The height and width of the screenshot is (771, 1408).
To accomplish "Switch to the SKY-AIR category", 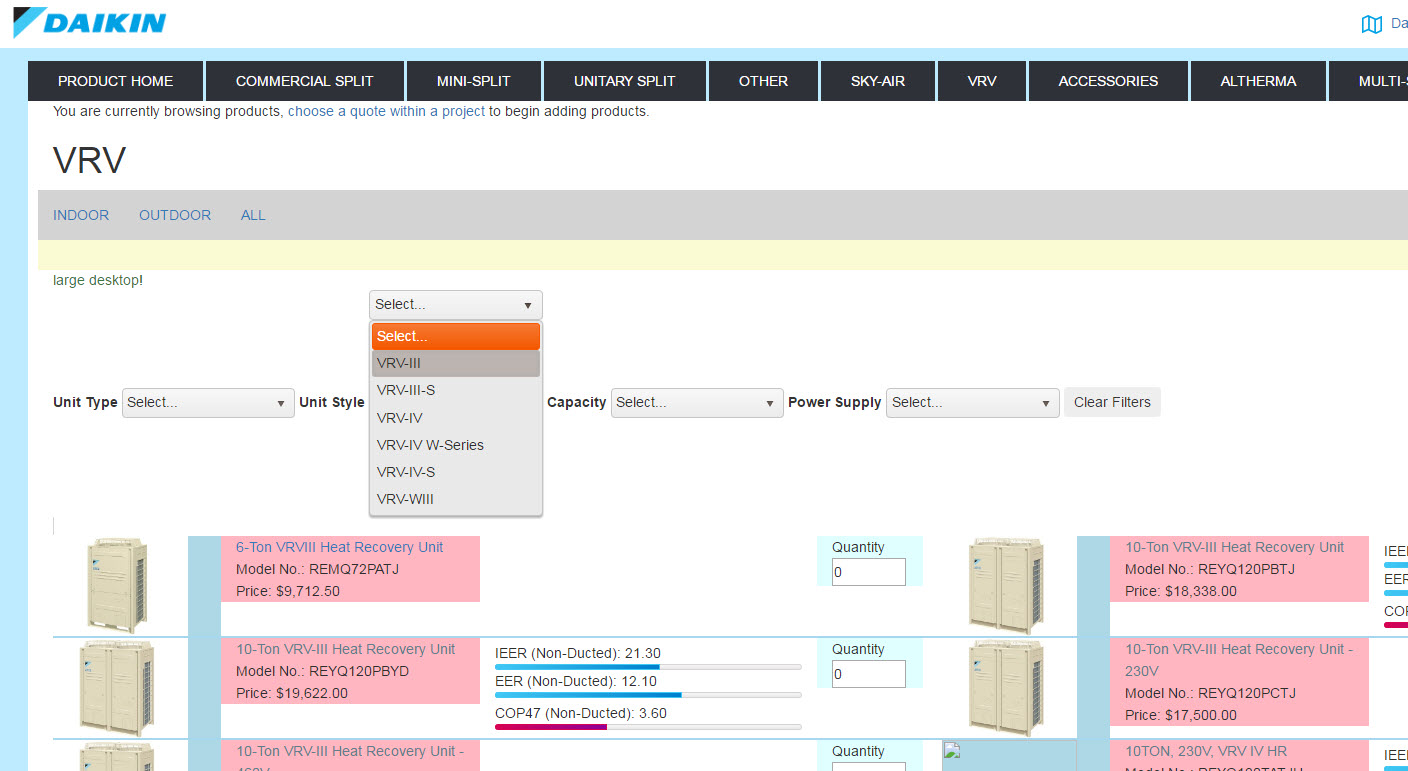I will (878, 81).
